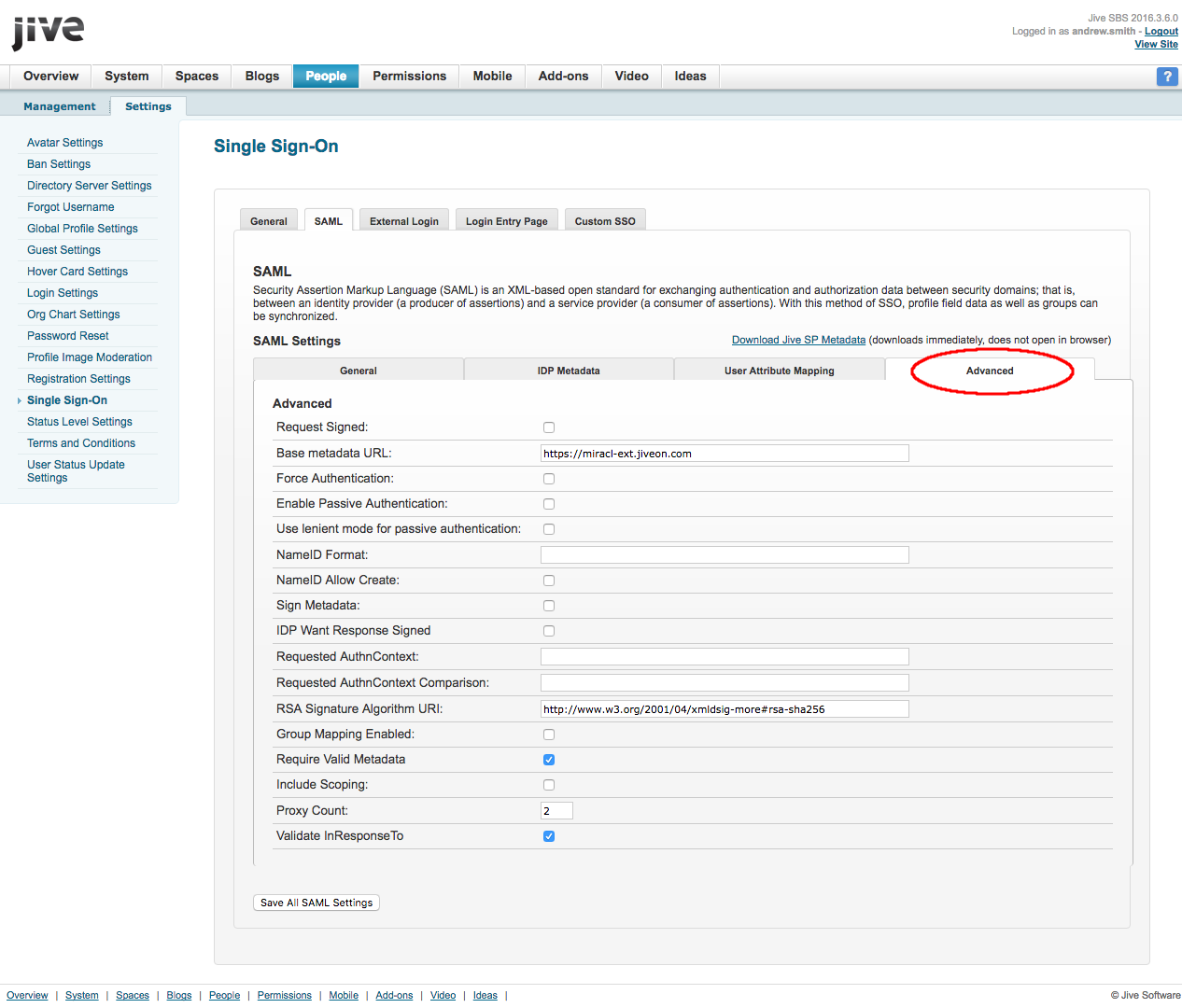Click the Requested AuthnContext field
1182x1008 pixels.
click(725, 657)
